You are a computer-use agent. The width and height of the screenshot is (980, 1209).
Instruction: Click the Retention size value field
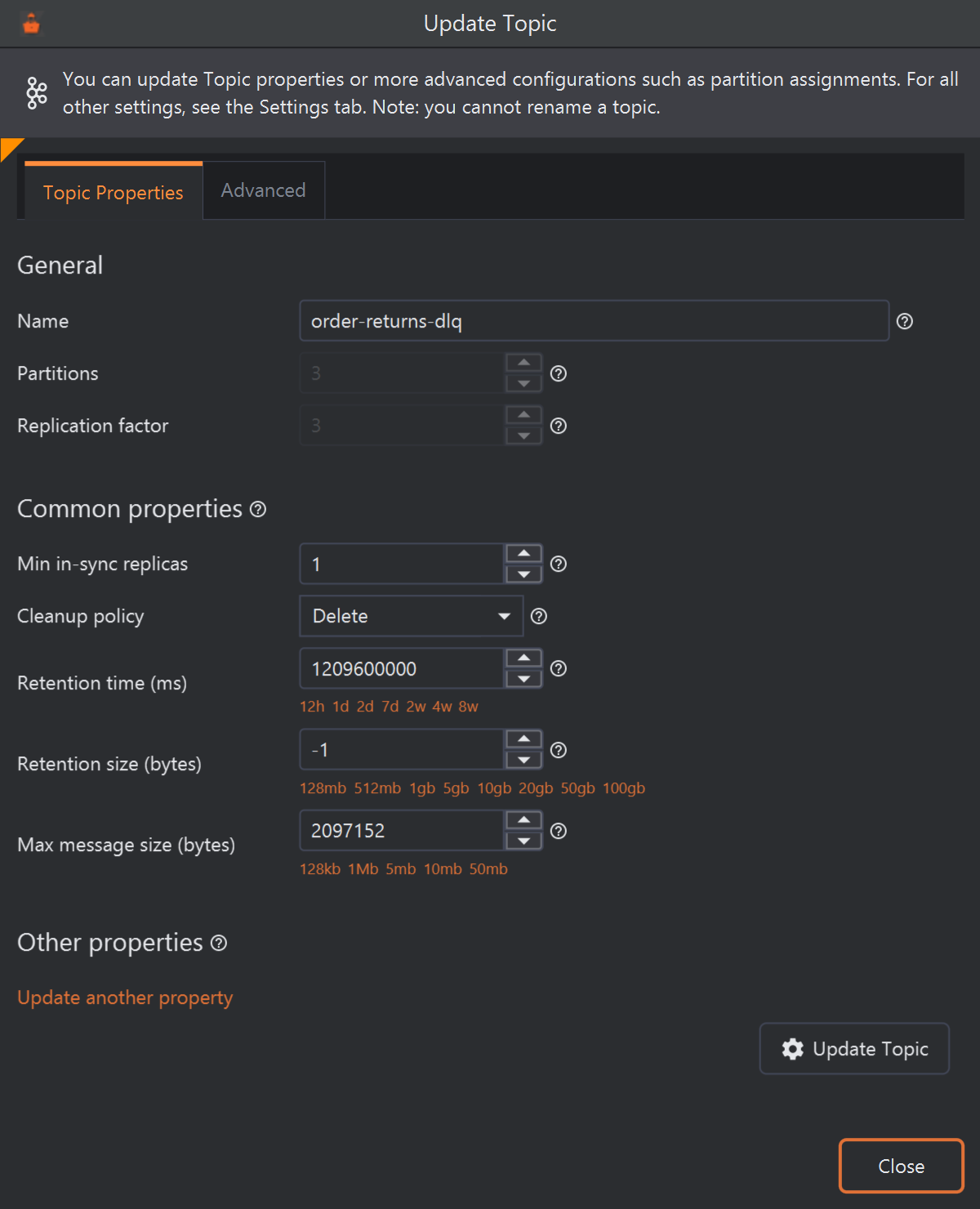(x=402, y=750)
